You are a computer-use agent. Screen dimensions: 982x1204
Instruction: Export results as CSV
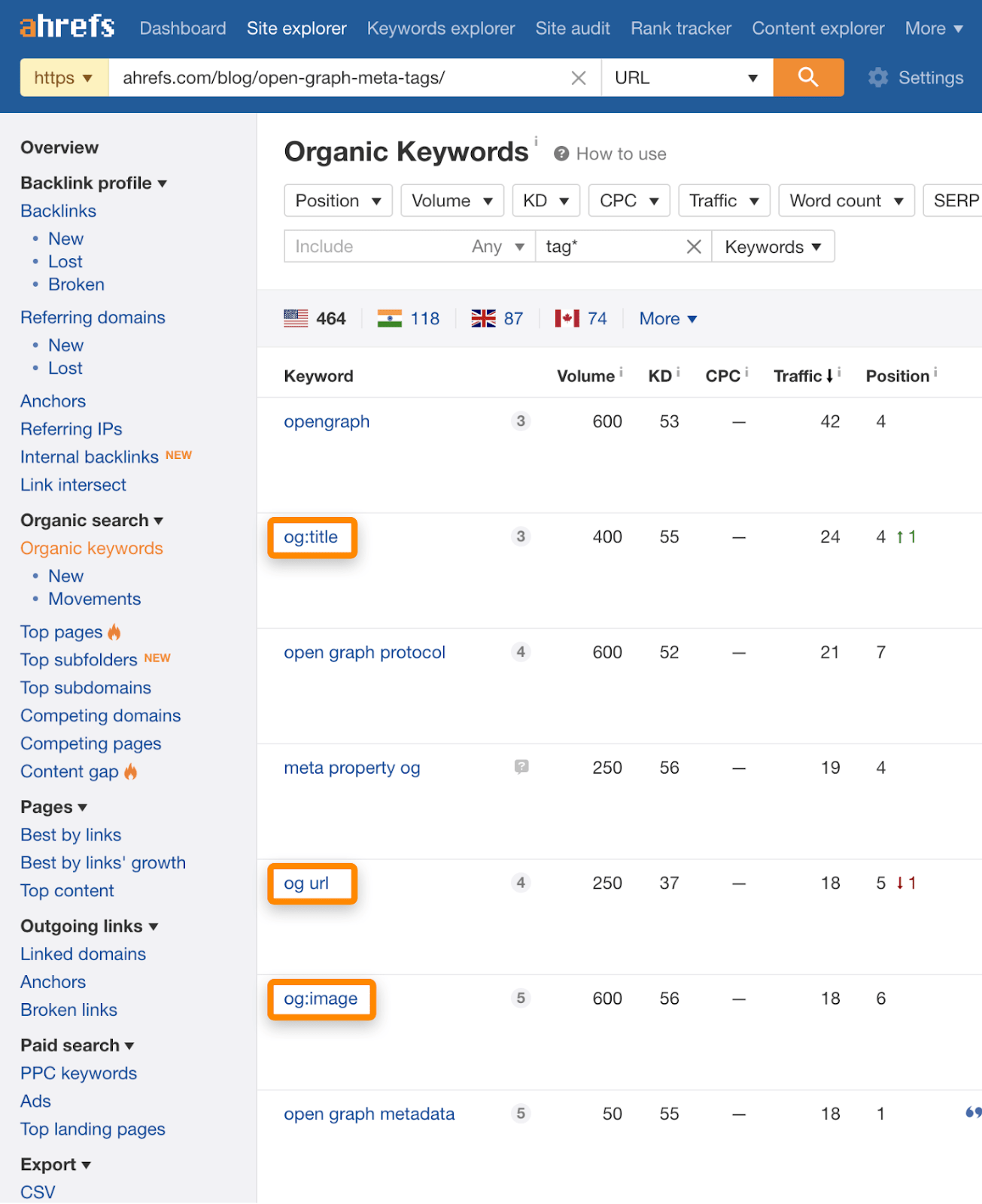point(38,1192)
